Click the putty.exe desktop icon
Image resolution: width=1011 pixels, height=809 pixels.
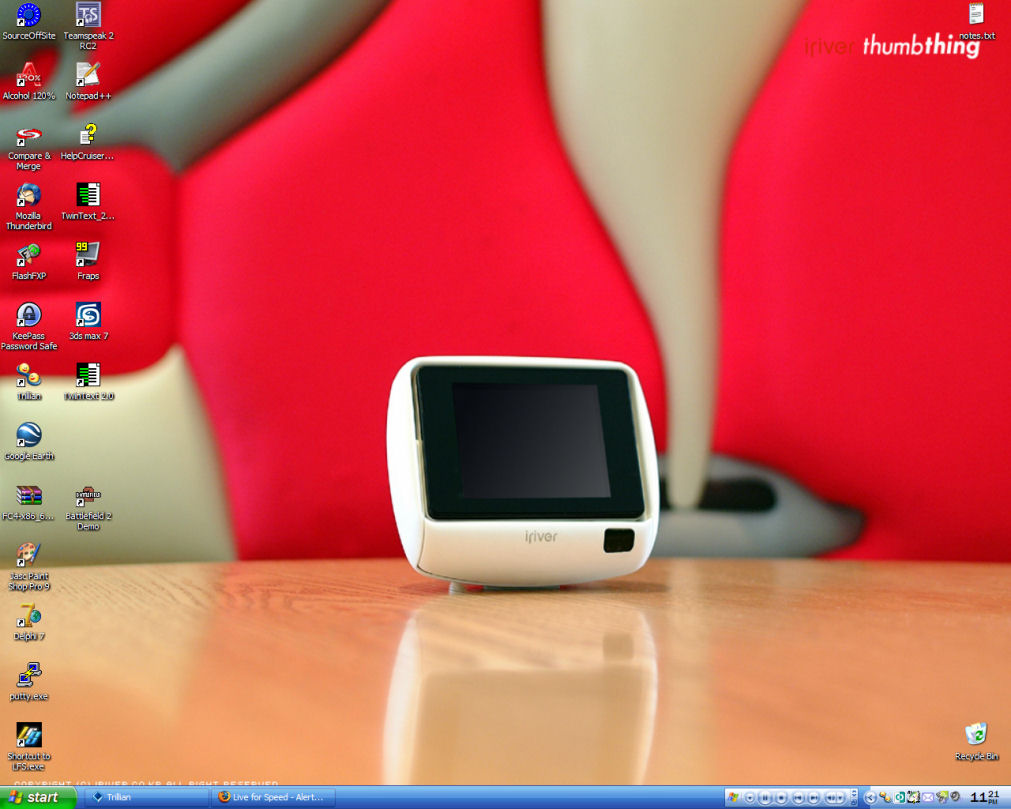click(28, 681)
